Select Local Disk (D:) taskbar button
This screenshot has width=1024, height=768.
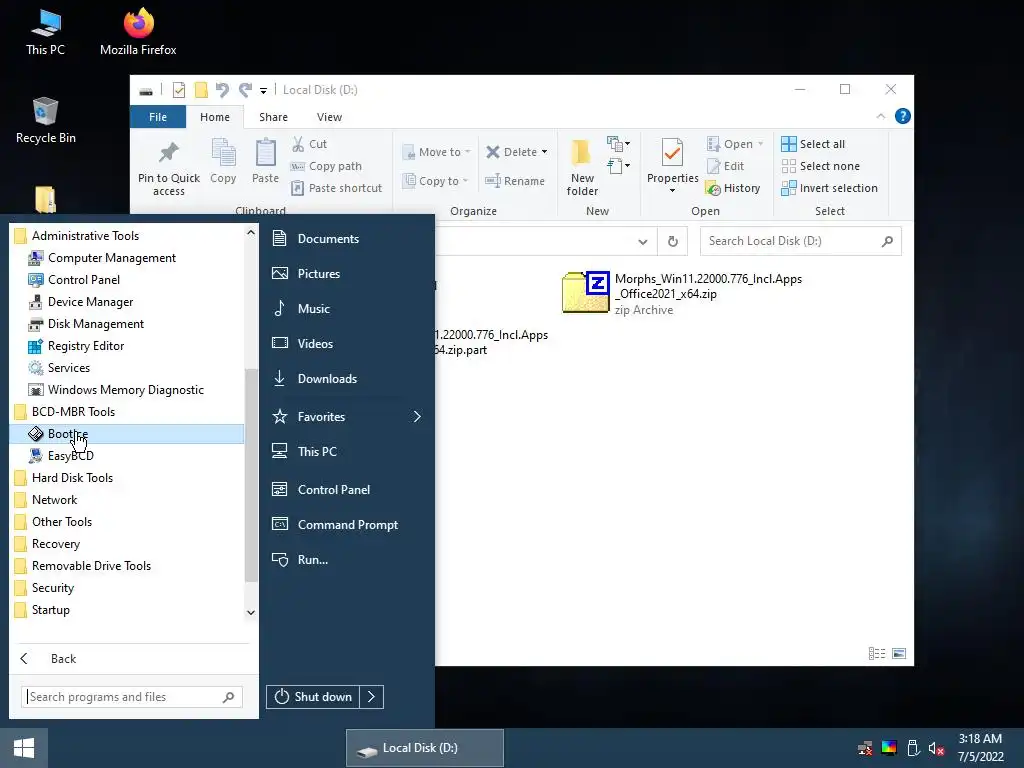(424, 748)
